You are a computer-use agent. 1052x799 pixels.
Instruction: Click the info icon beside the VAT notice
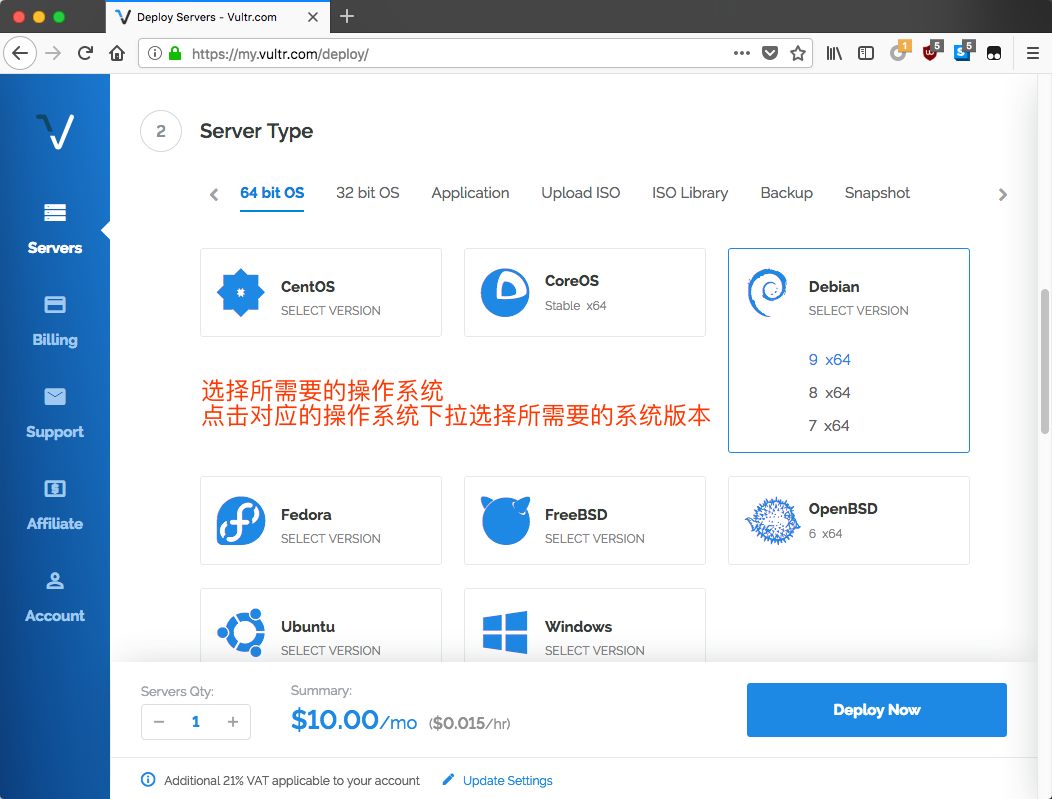point(148,780)
